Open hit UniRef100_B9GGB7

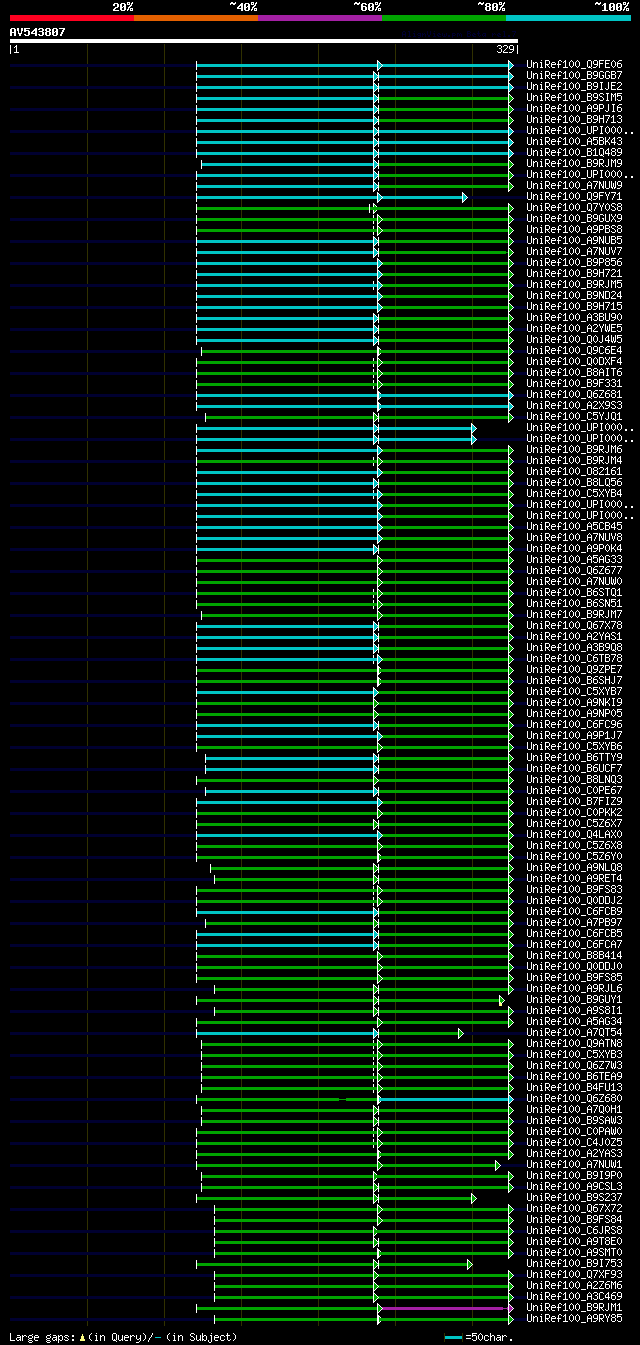tap(574, 75)
